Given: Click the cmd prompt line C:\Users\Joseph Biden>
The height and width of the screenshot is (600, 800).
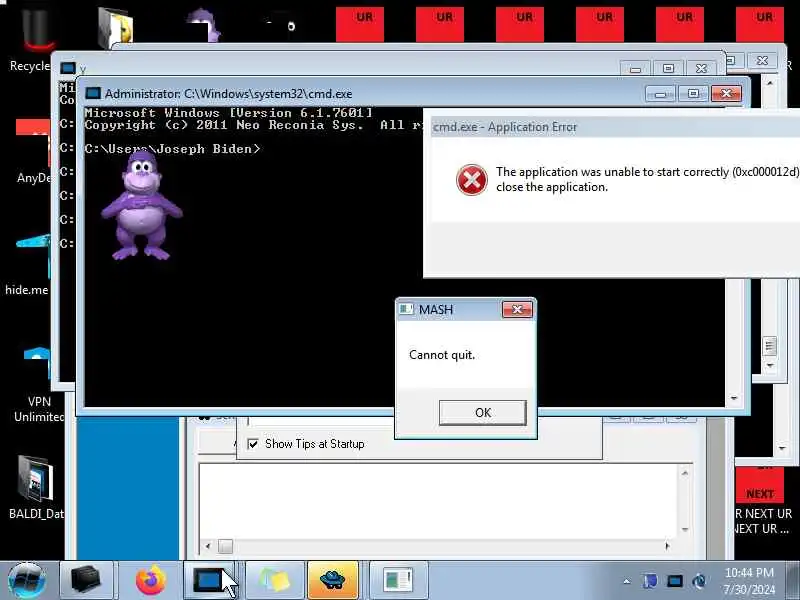Looking at the screenshot, I should click(172, 149).
